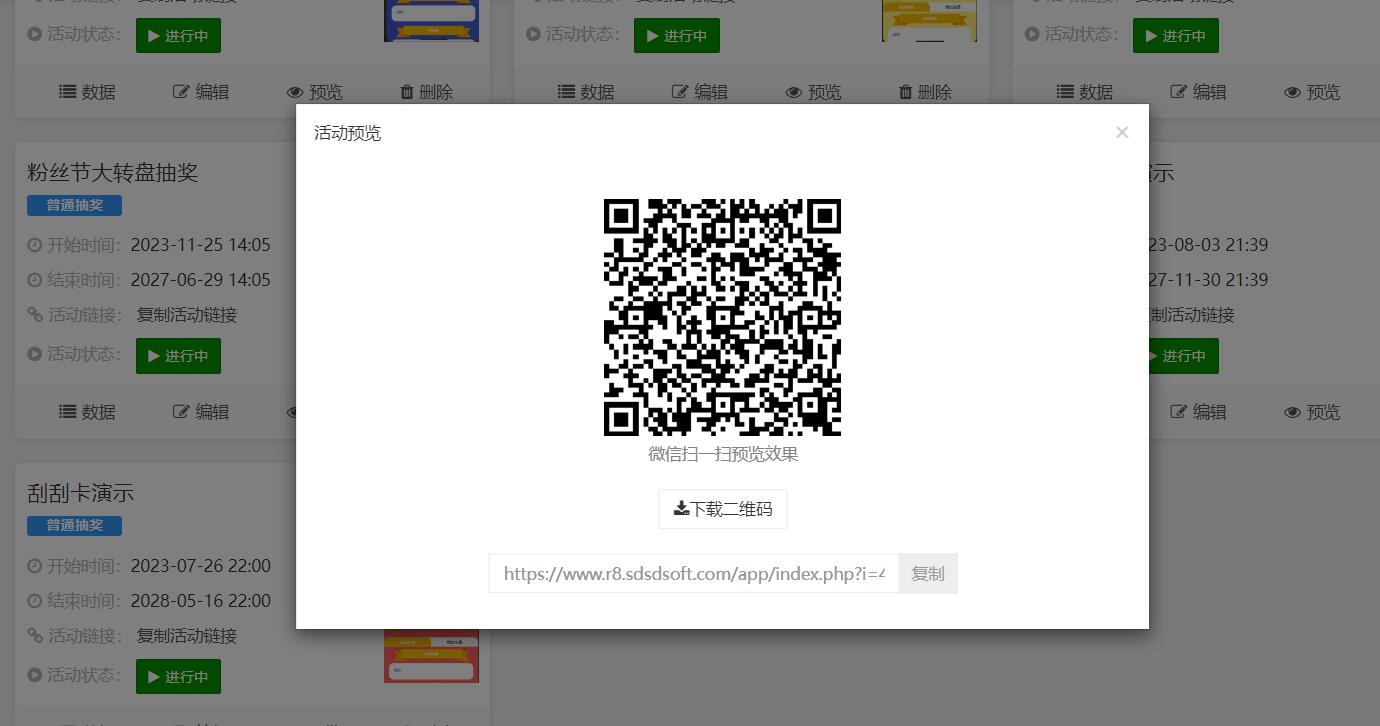Click 编辑 for 粉丝节大转盘抽奖

pos(201,412)
